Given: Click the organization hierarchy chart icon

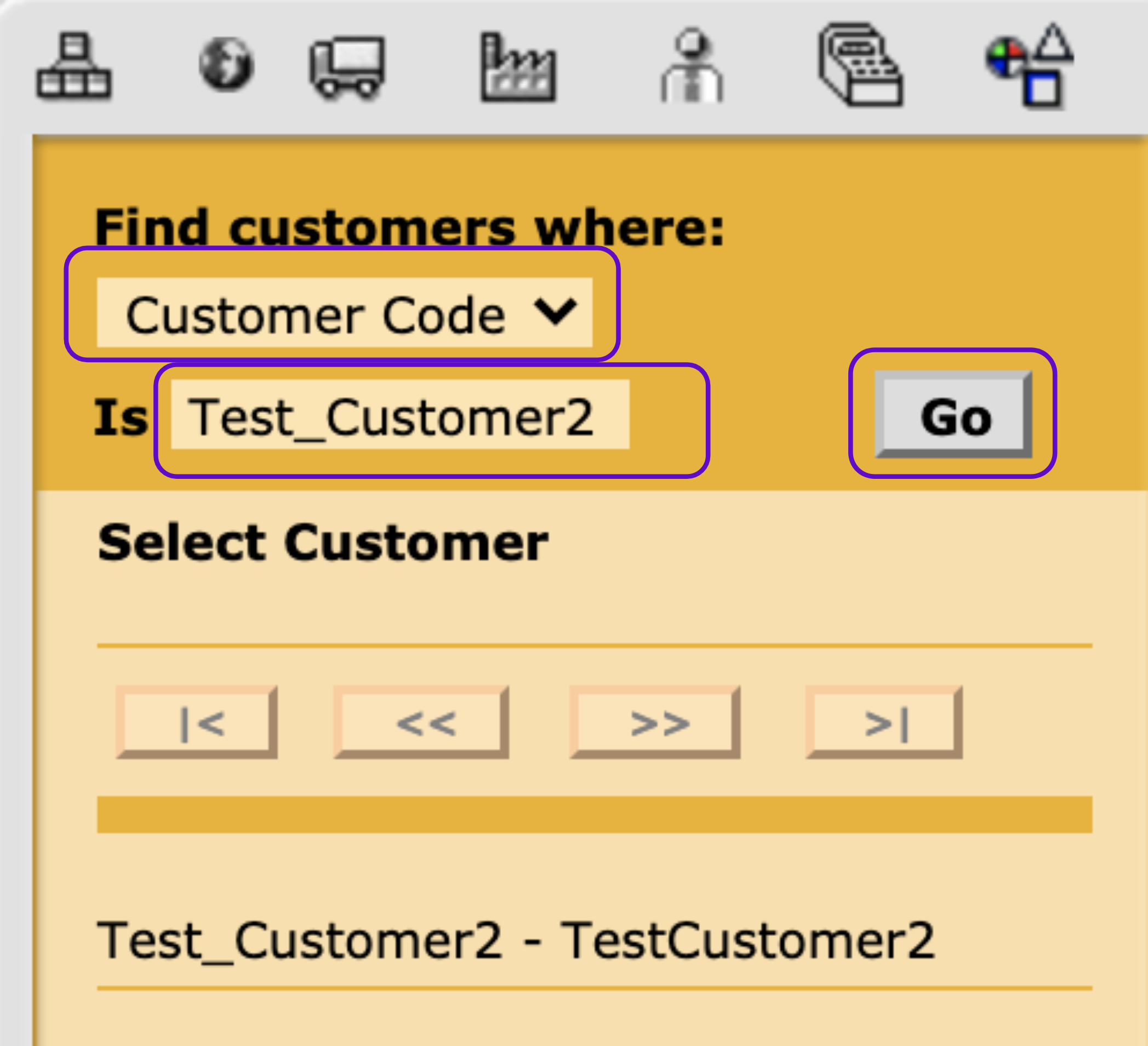Looking at the screenshot, I should [x=73, y=66].
